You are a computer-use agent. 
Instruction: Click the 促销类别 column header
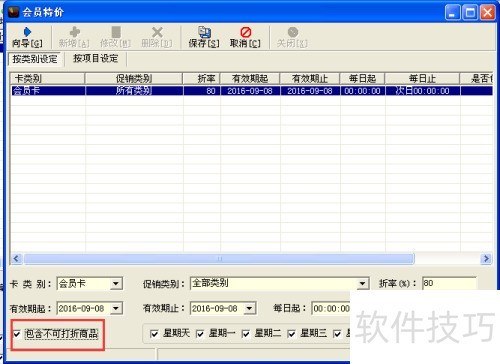click(134, 79)
